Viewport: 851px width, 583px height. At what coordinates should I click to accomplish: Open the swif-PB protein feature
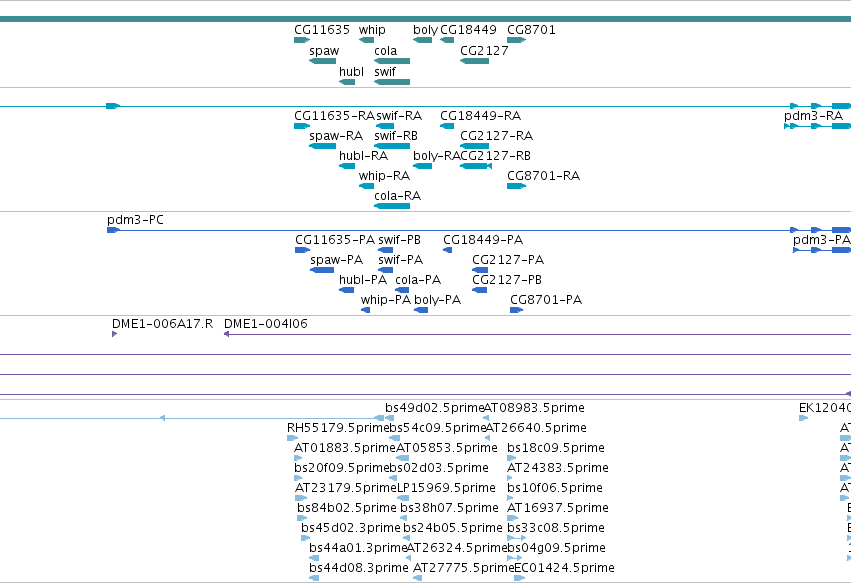coord(385,250)
